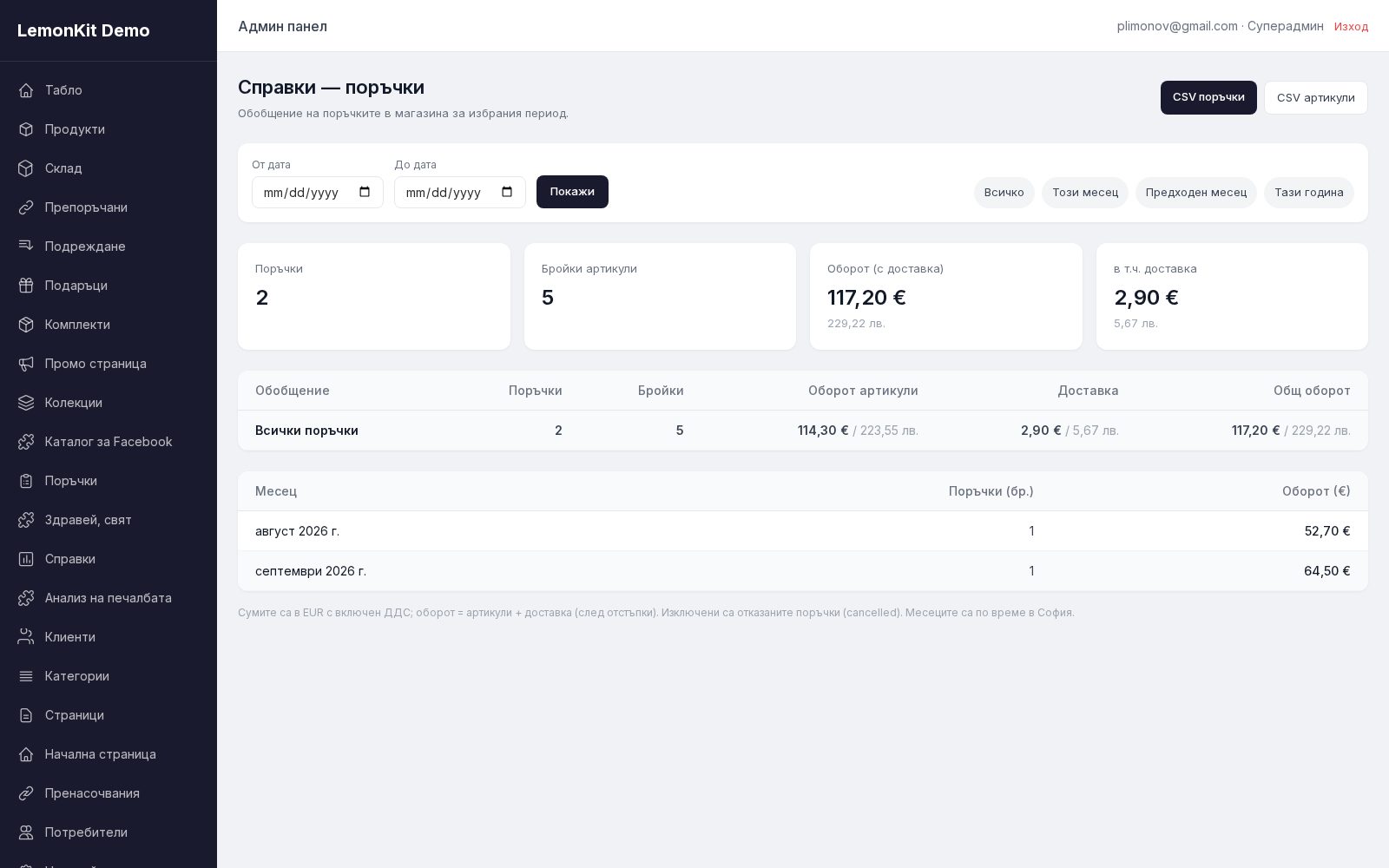Click the Промо страница megaphone icon
Screen dimensions: 1389x868
tap(26, 364)
